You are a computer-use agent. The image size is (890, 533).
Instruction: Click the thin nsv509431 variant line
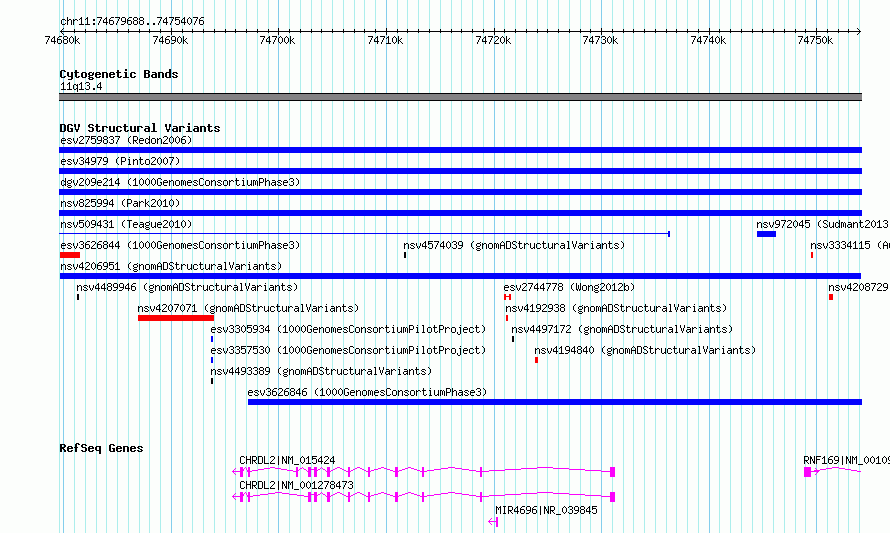pyautogui.click(x=364, y=234)
